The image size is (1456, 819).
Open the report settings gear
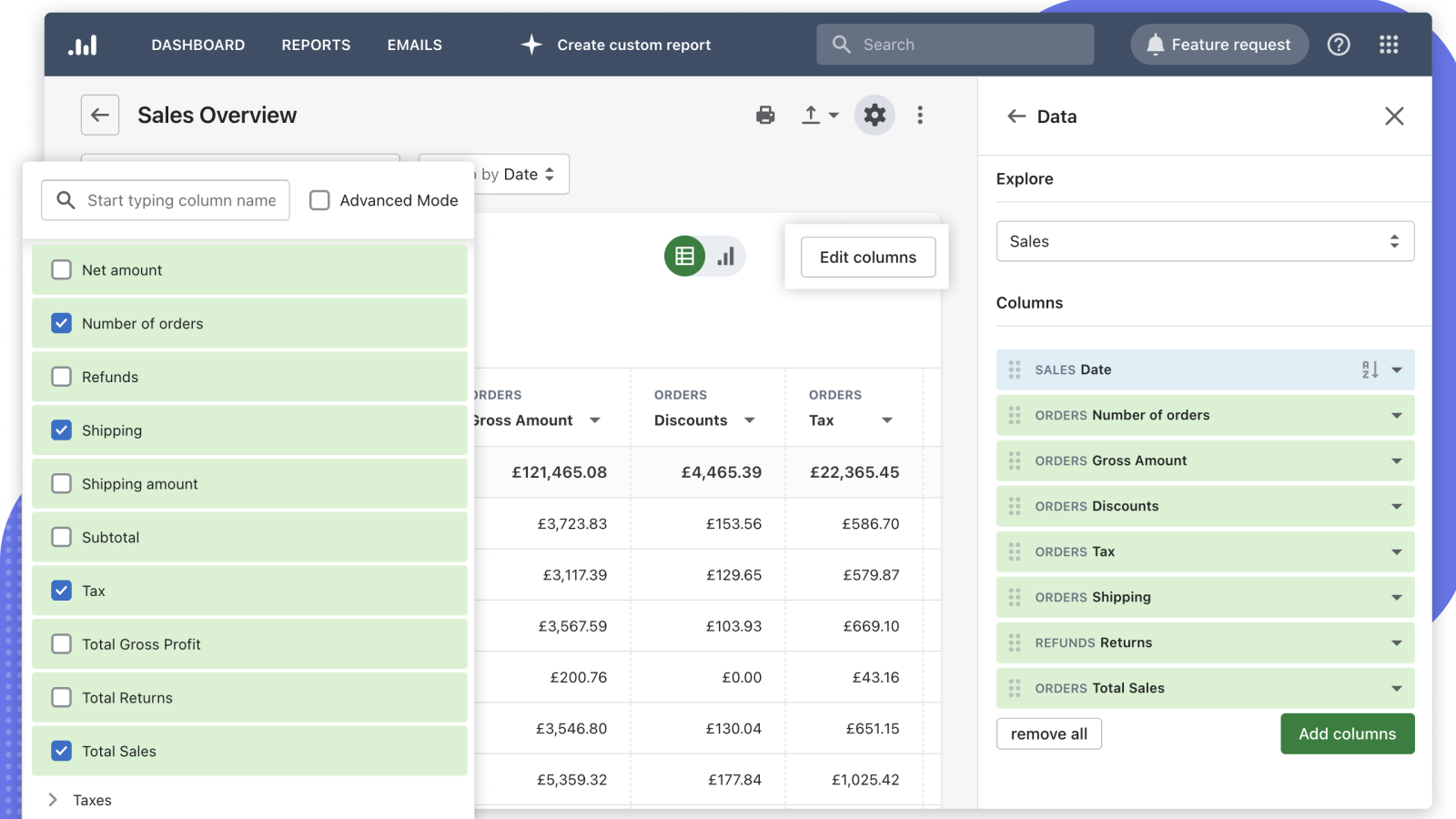click(x=875, y=115)
